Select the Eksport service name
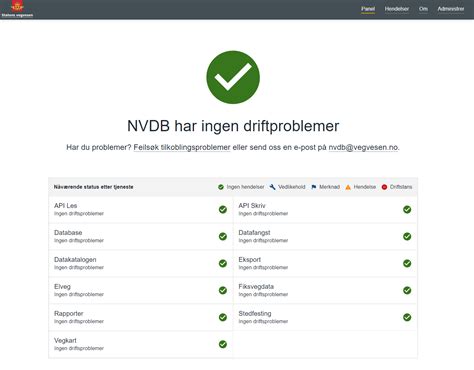Viewport: 474px width, 370px height. 250,260
